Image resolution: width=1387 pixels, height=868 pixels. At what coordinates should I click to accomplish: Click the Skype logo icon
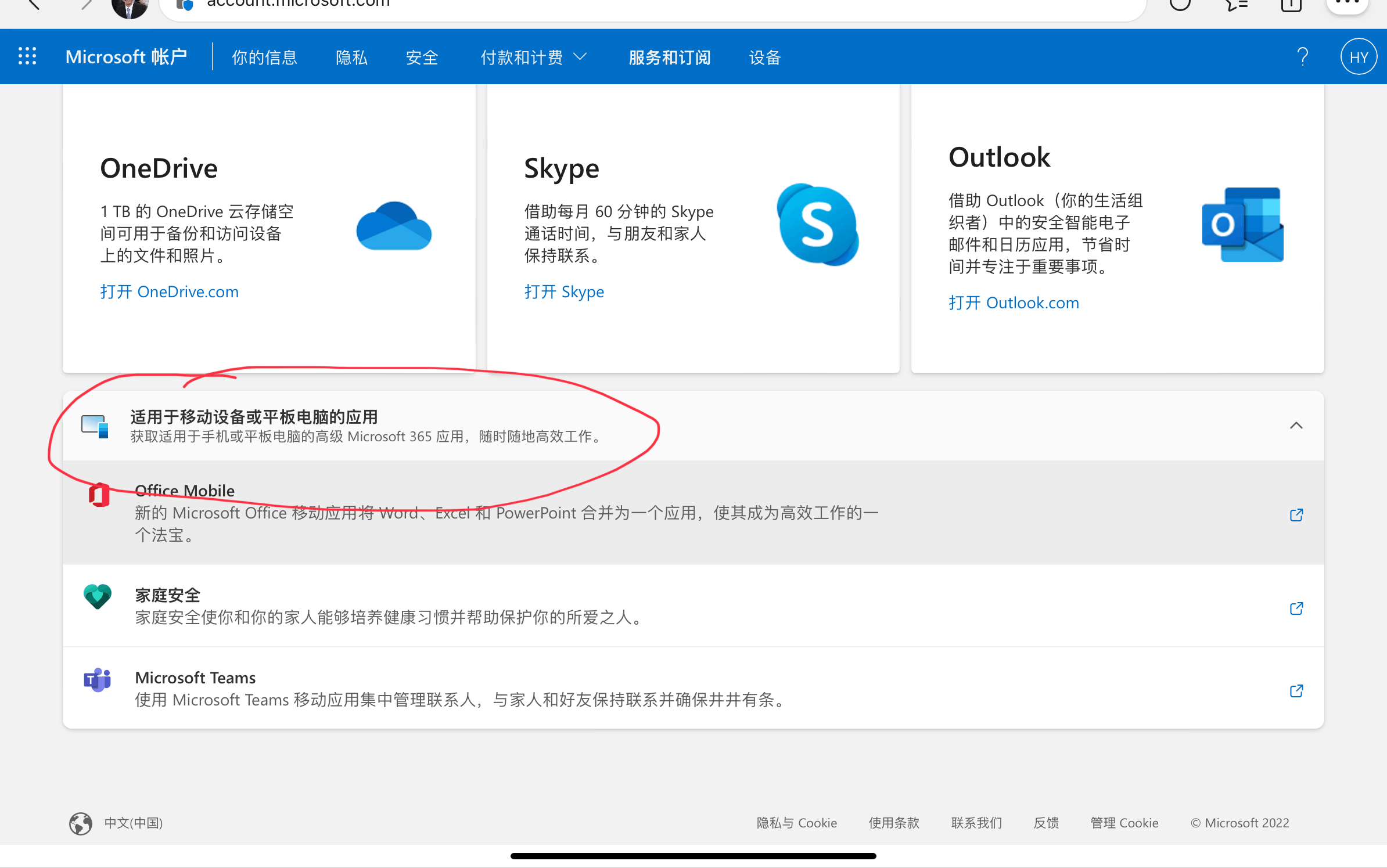817,225
